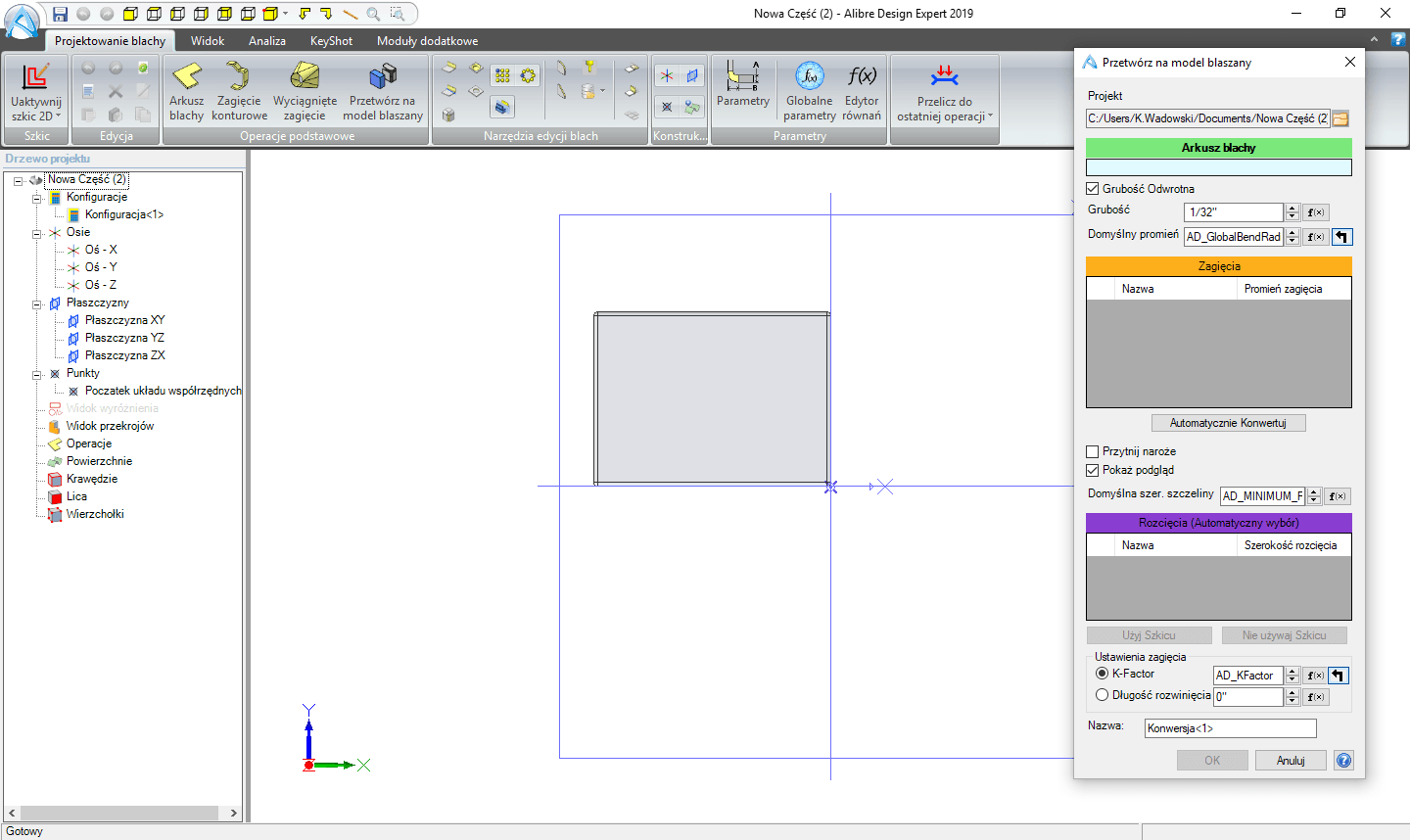Click the Grubość input field

click(x=1233, y=211)
